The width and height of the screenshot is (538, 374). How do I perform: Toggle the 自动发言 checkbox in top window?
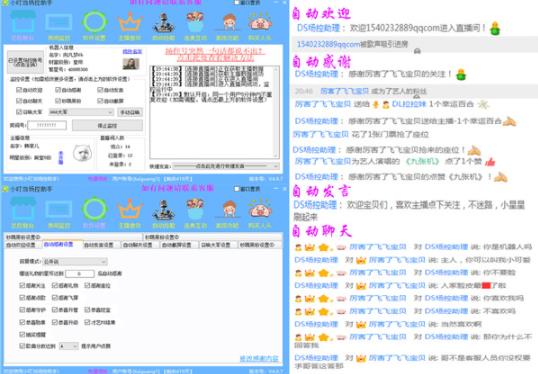coord(100,90)
